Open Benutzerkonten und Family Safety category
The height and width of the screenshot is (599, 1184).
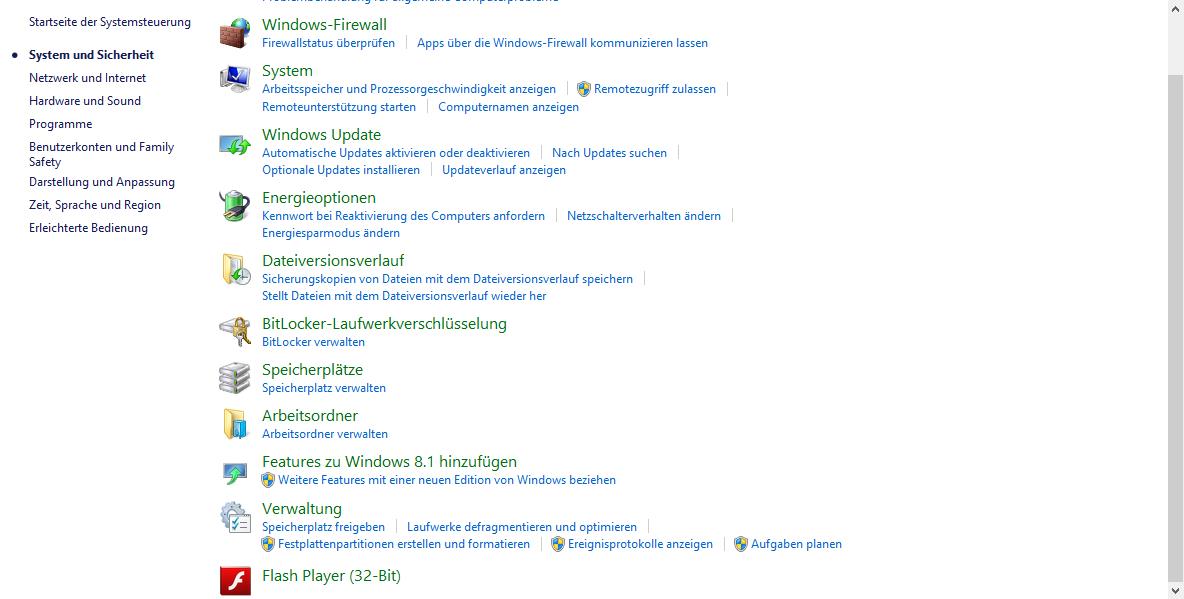(102, 154)
